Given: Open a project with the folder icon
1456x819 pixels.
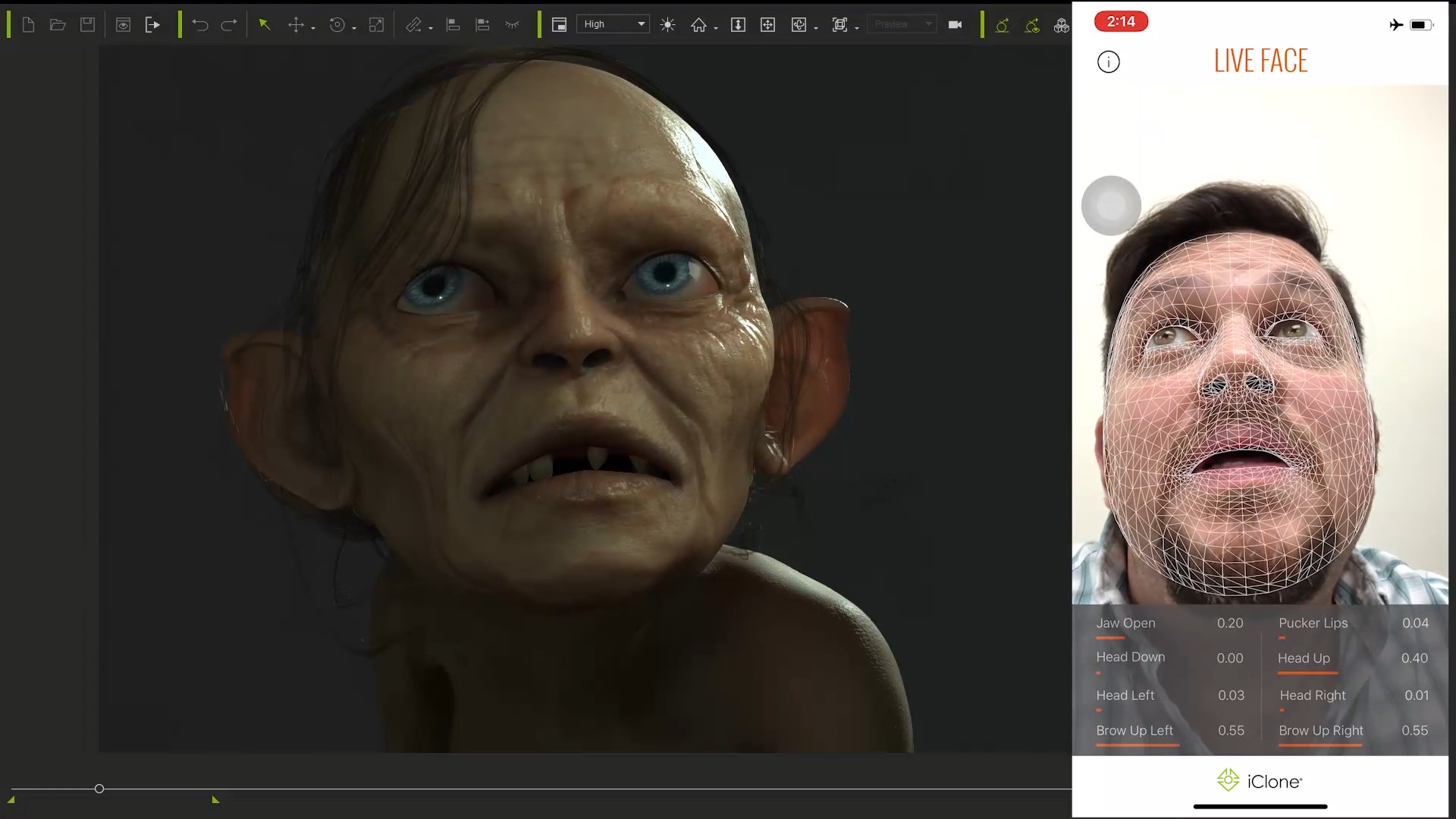Looking at the screenshot, I should pyautogui.click(x=58, y=25).
